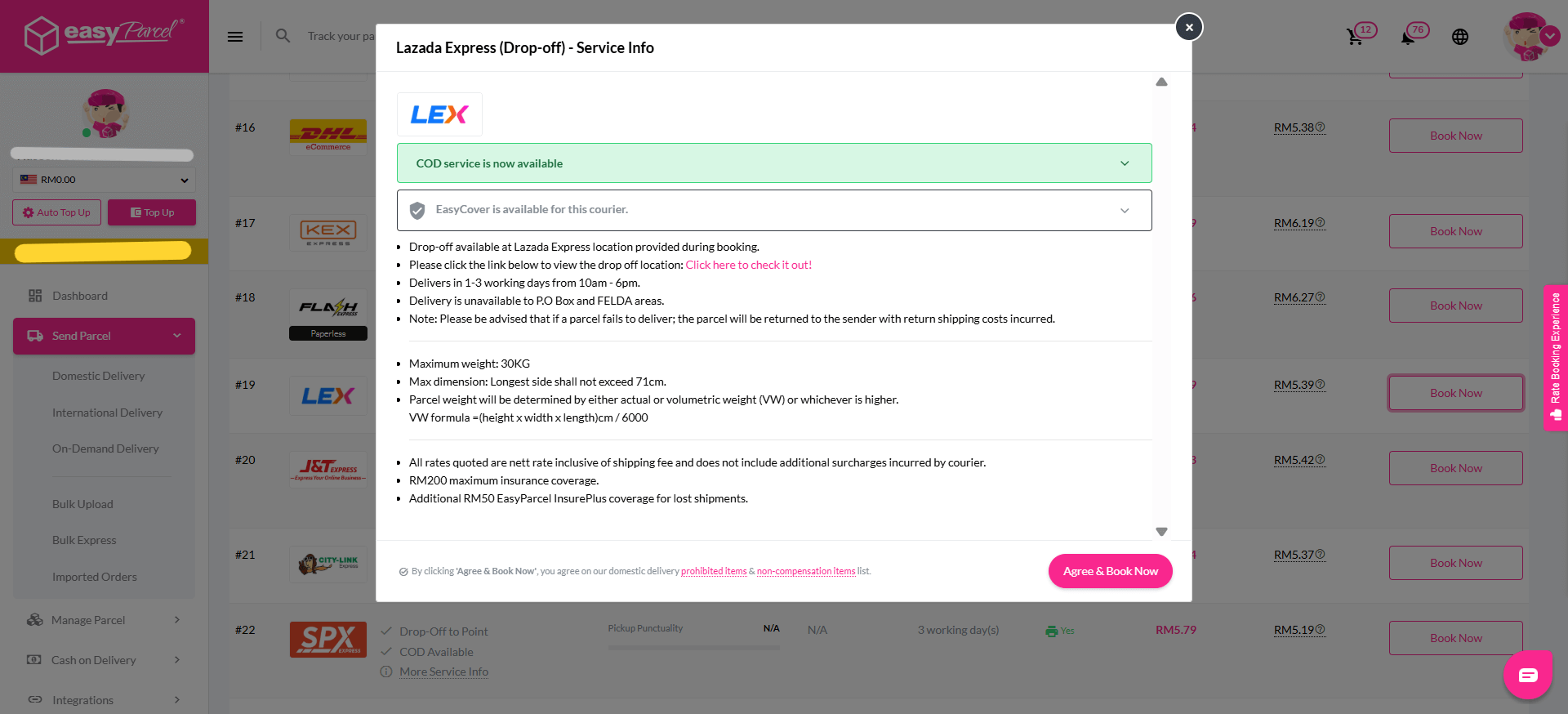Open Bulk Upload
Viewport: 1568px width, 714px height.
coord(83,504)
